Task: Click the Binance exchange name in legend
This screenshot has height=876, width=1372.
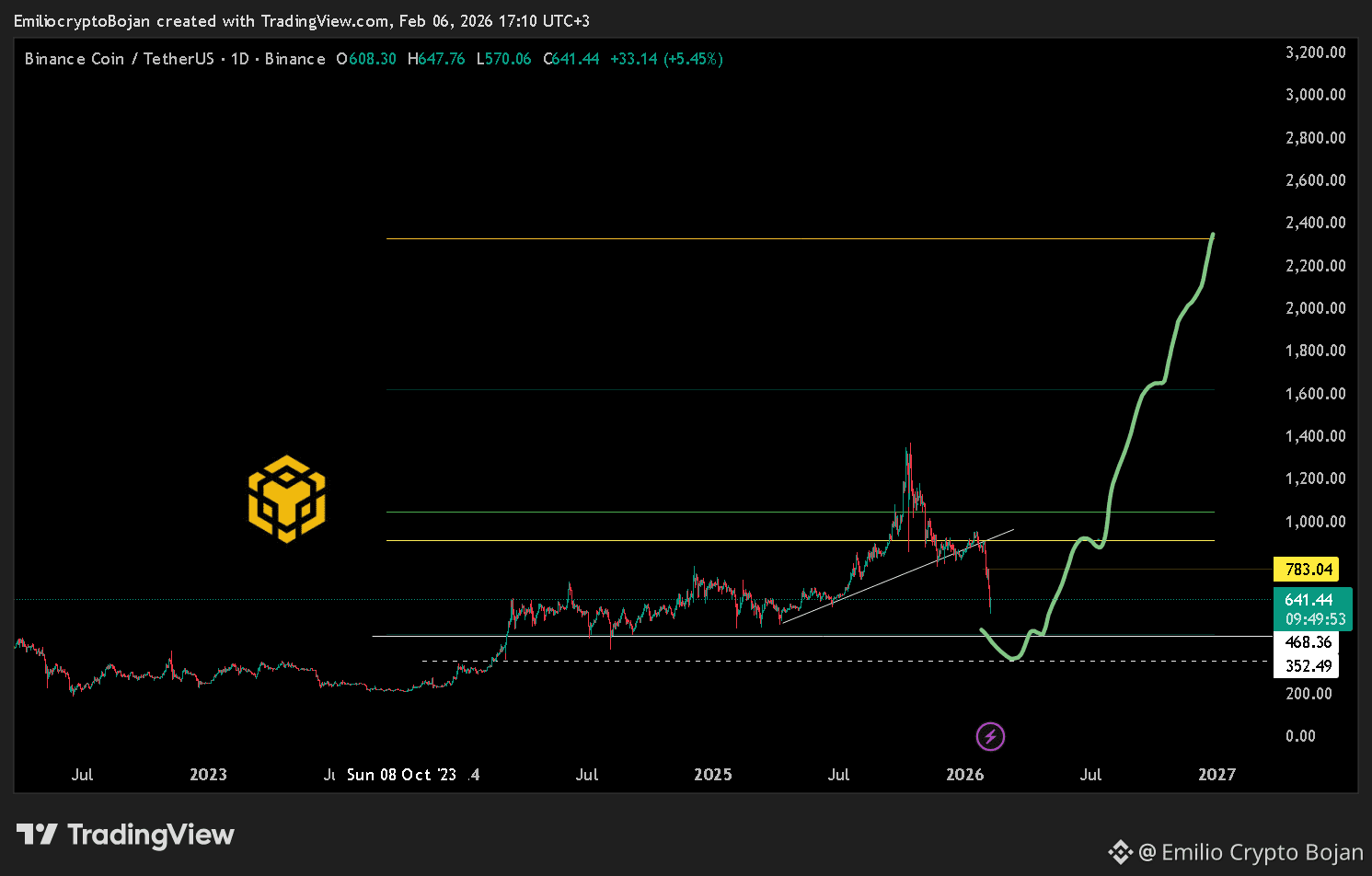Action: (295, 59)
